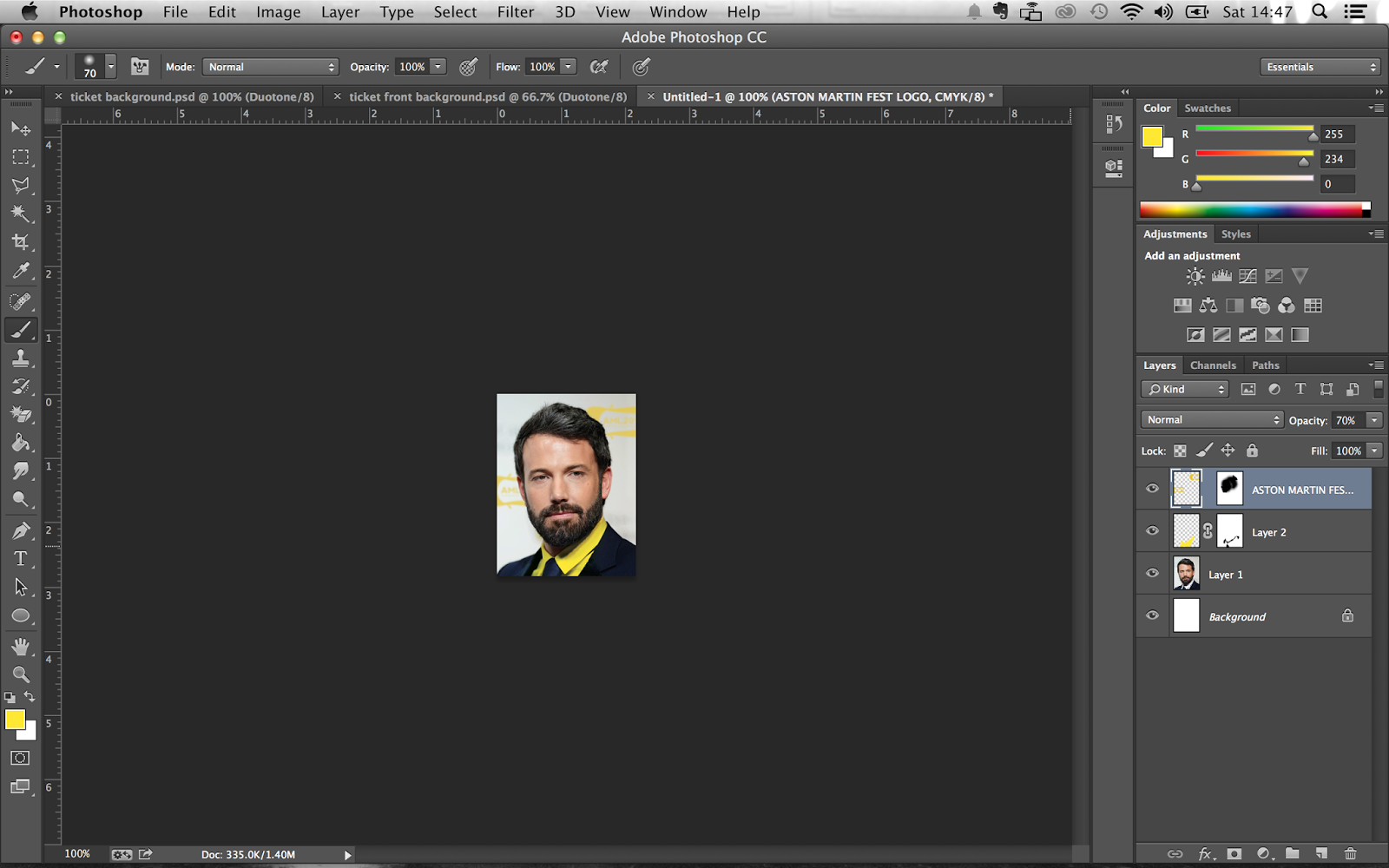Select the Zoom tool

(21, 674)
